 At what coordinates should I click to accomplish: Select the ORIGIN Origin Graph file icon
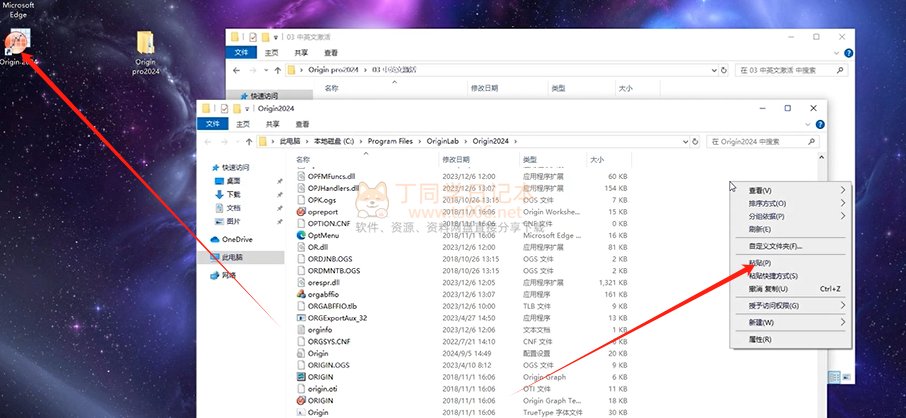301,376
